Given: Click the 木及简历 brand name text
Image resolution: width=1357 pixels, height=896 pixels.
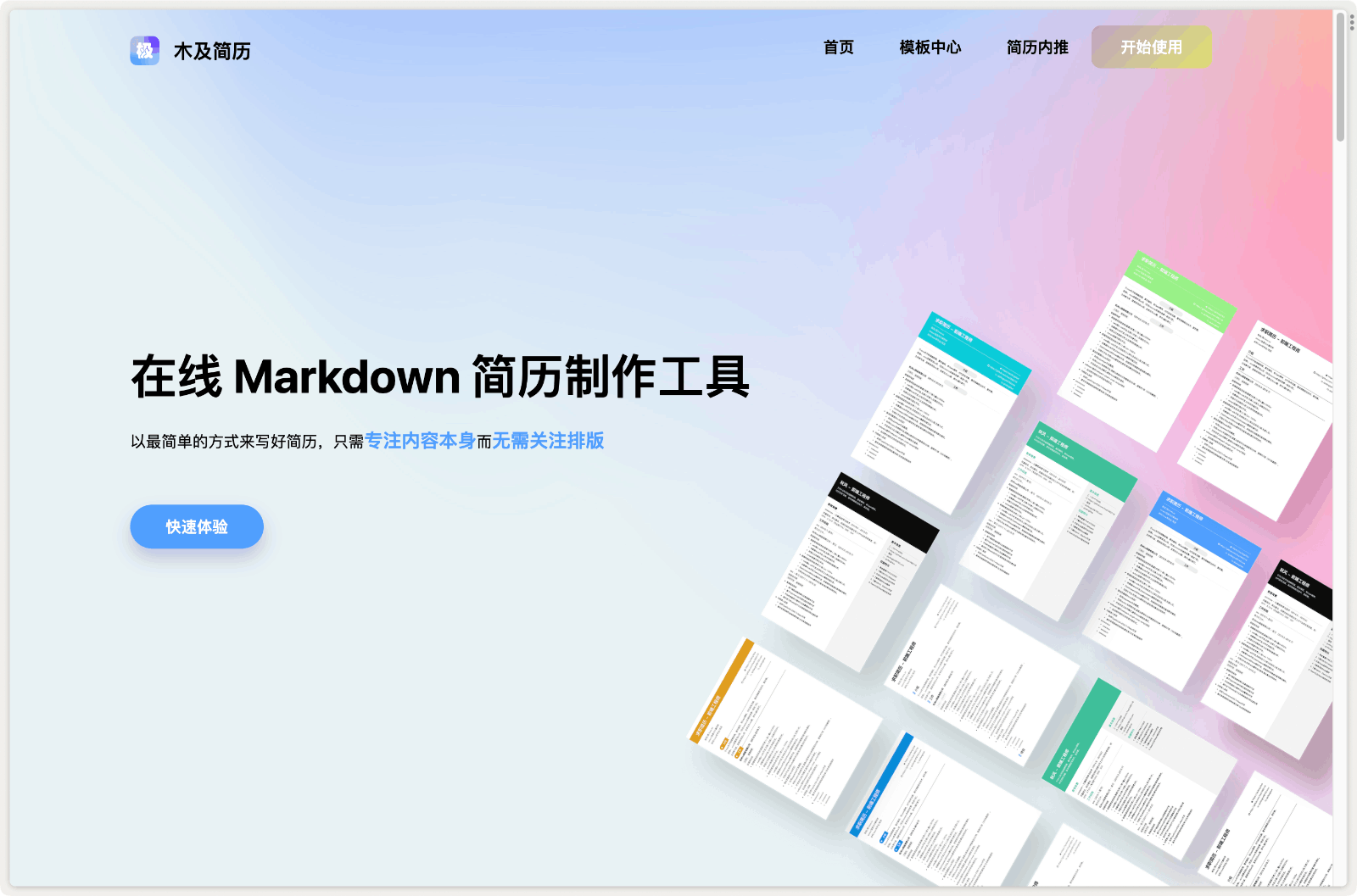Looking at the screenshot, I should pyautogui.click(x=212, y=51).
